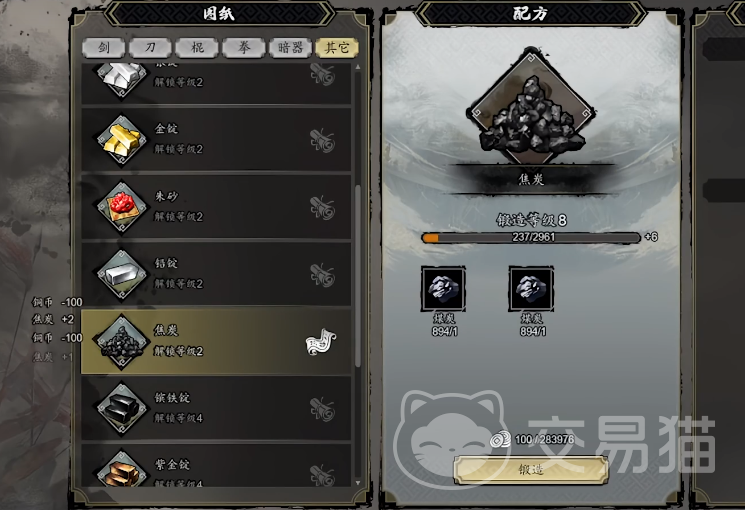Open the 拳 fist tab

(244, 48)
